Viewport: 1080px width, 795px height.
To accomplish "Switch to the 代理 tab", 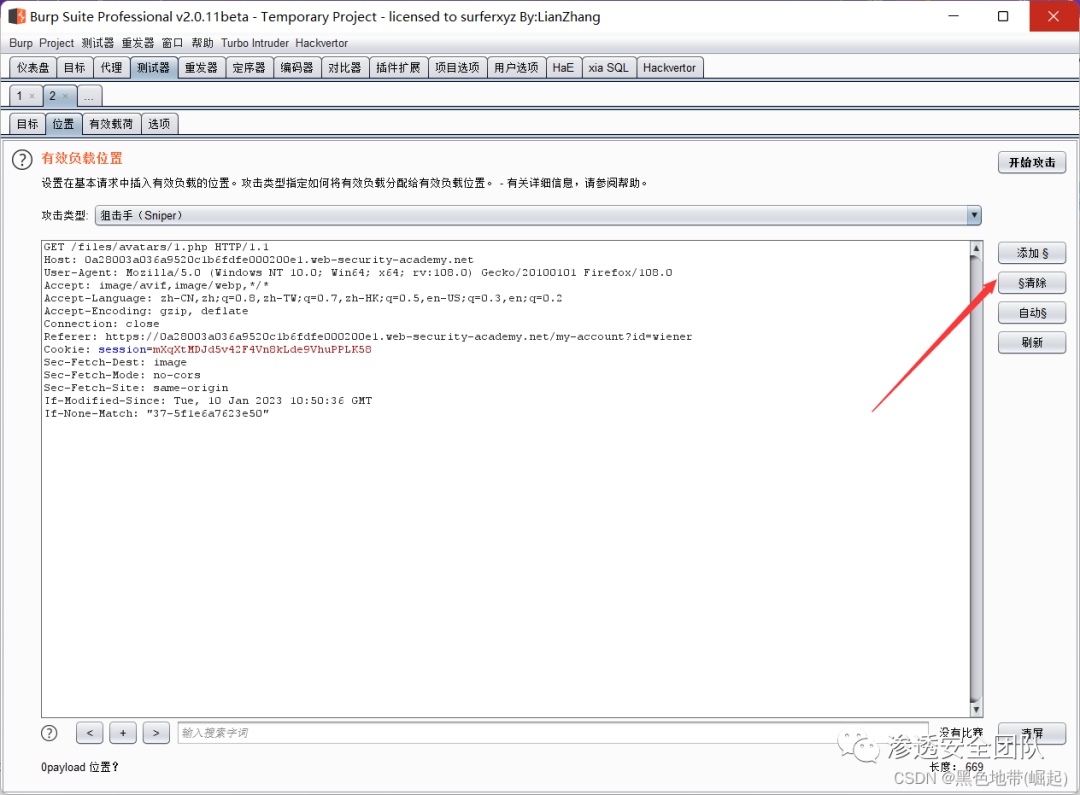I will pyautogui.click(x=111, y=68).
